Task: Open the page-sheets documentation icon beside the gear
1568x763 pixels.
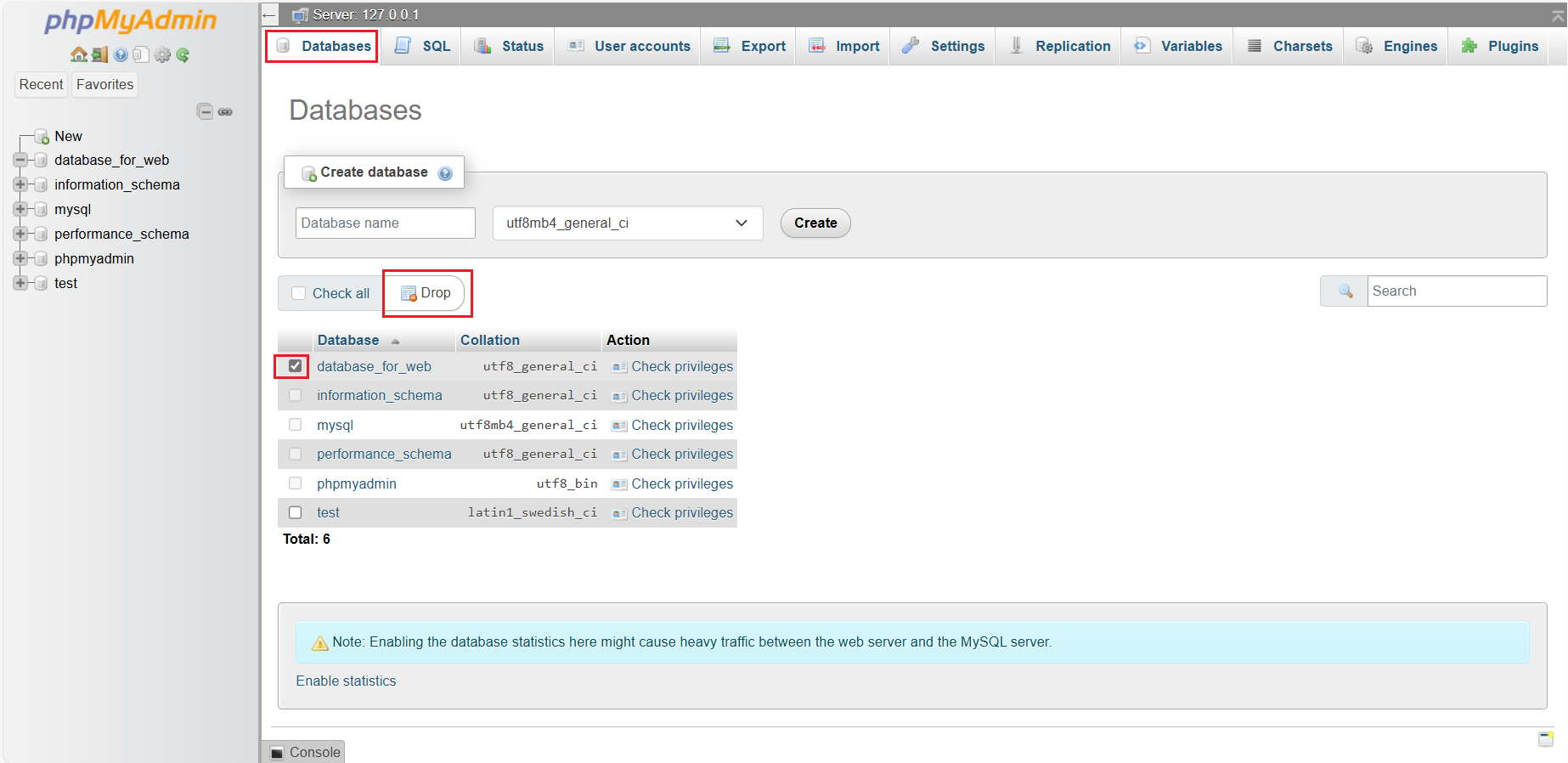Action: click(141, 55)
